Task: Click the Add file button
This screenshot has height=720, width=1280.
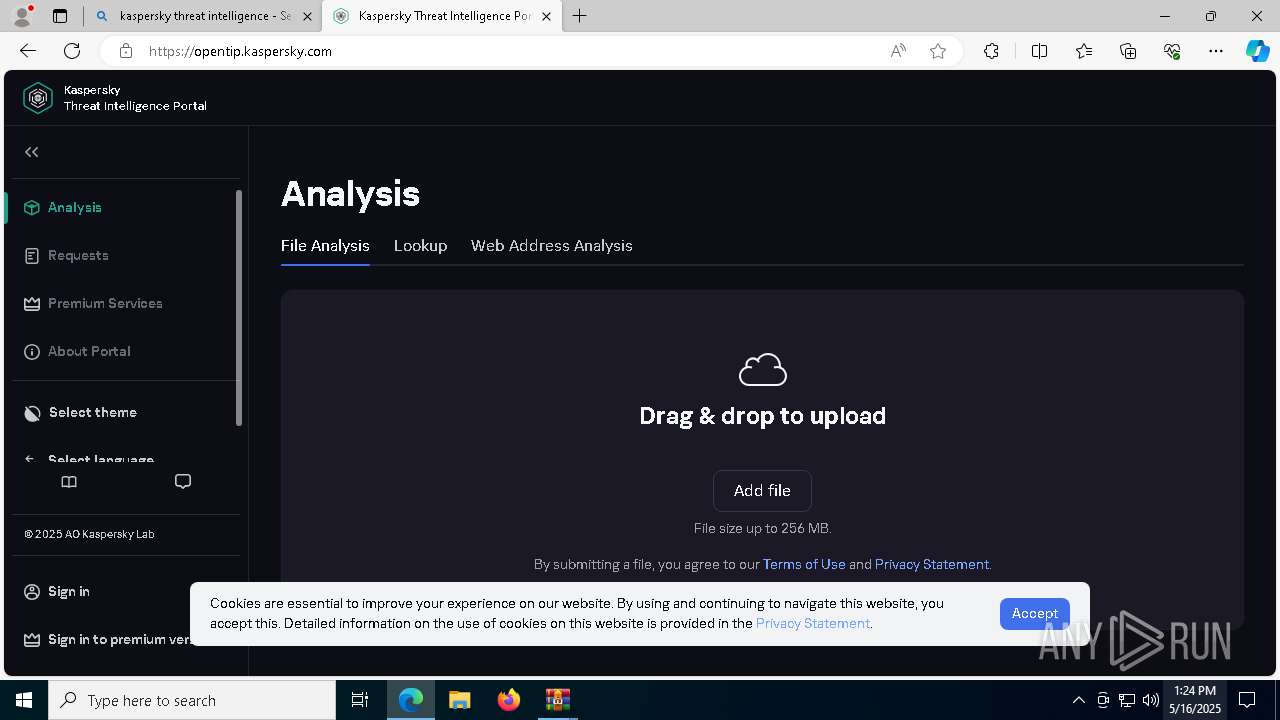Action: pos(762,491)
